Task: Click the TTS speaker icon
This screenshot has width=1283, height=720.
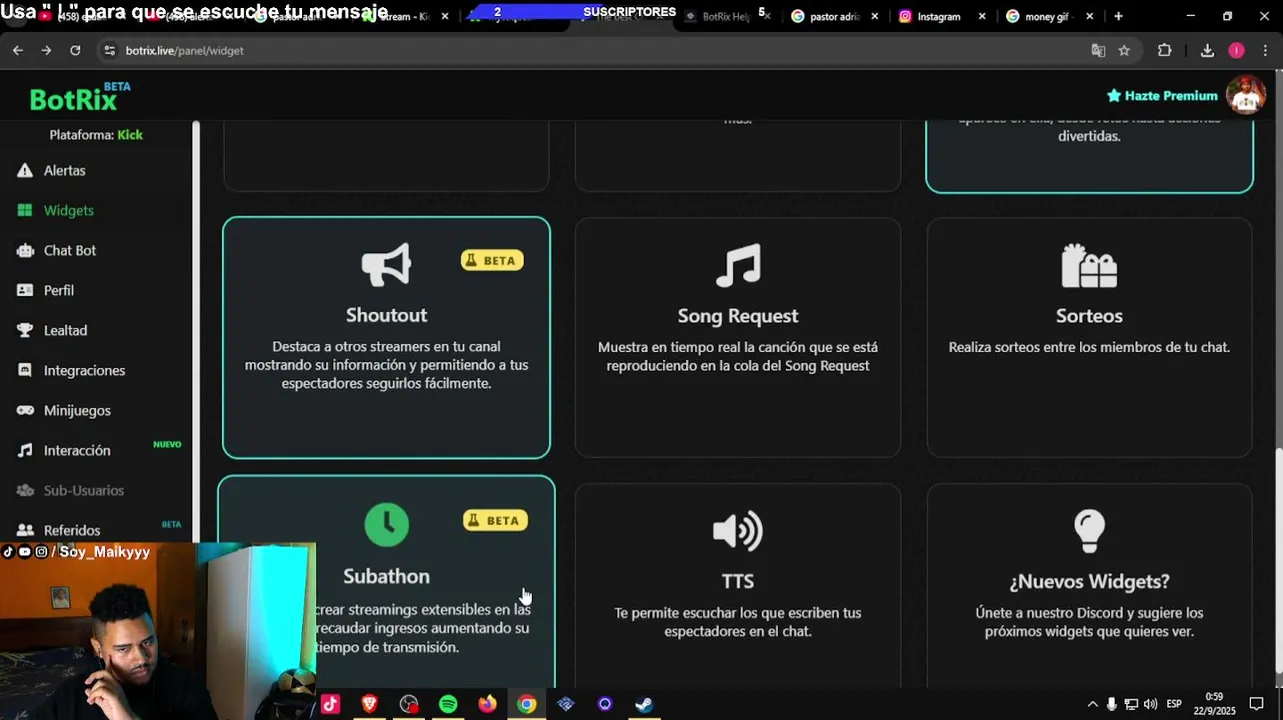Action: coord(738,531)
